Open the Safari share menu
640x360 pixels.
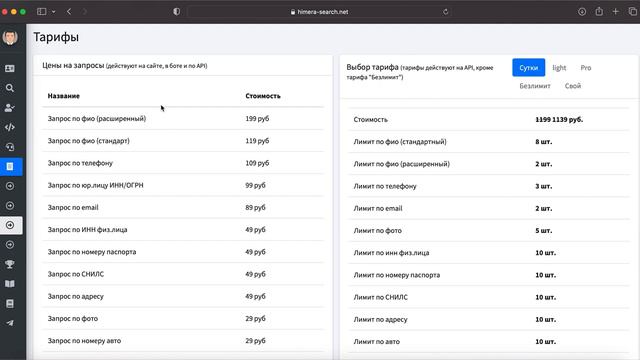pos(599,11)
